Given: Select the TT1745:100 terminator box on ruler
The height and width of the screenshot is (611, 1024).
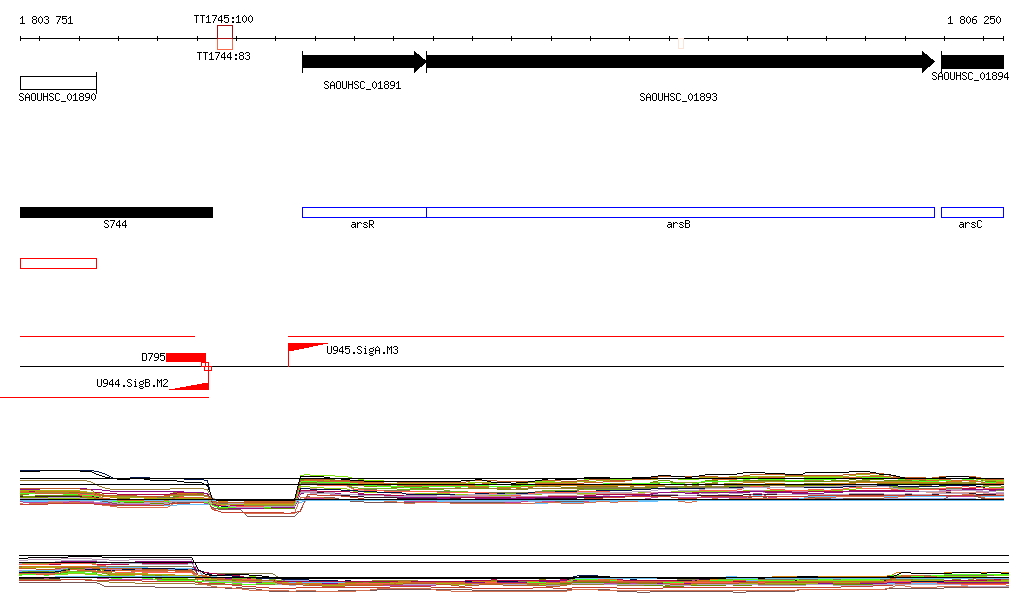Looking at the screenshot, I should tap(225, 37).
